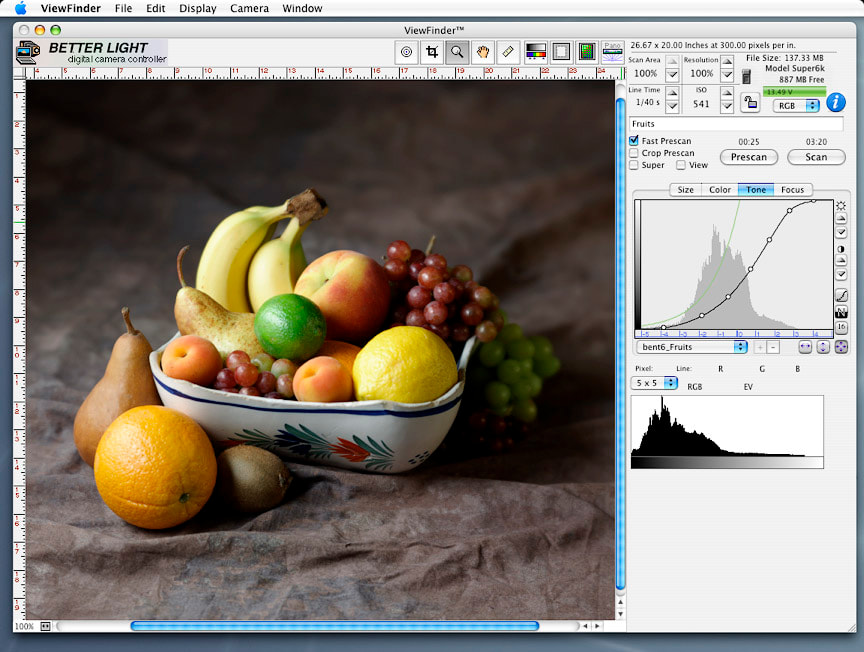Viewport: 864px width, 652px height.
Task: Uncheck the Fast Prescan checkbox
Action: [634, 141]
